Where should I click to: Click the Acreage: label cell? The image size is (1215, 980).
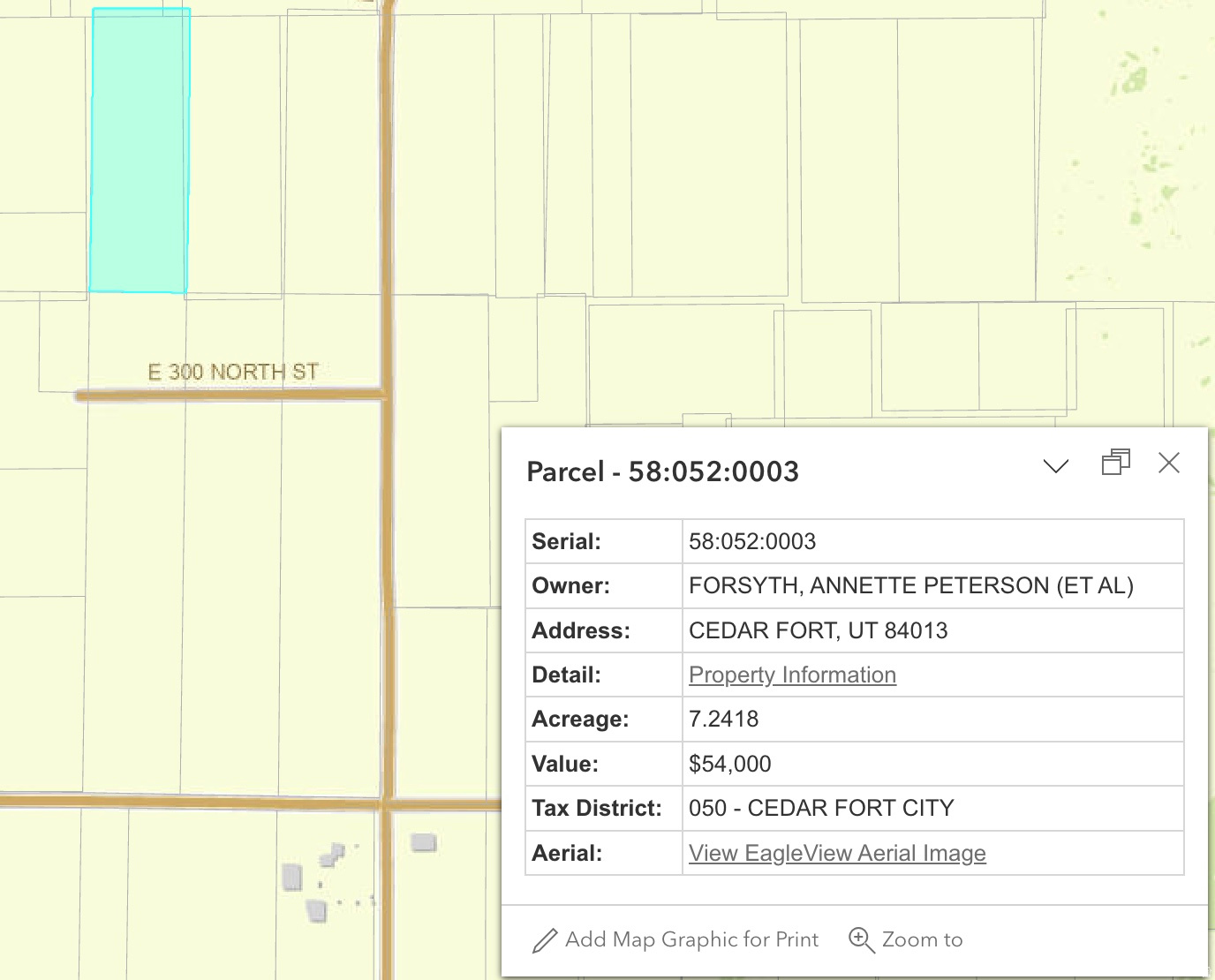coord(604,719)
